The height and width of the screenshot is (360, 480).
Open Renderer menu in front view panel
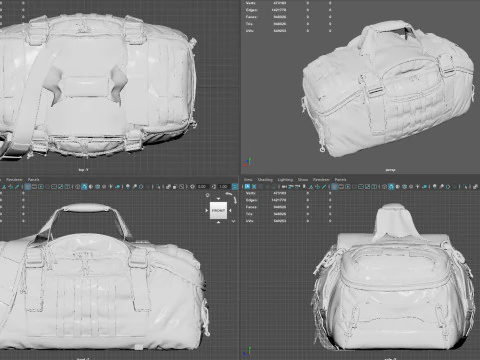pos(14,179)
